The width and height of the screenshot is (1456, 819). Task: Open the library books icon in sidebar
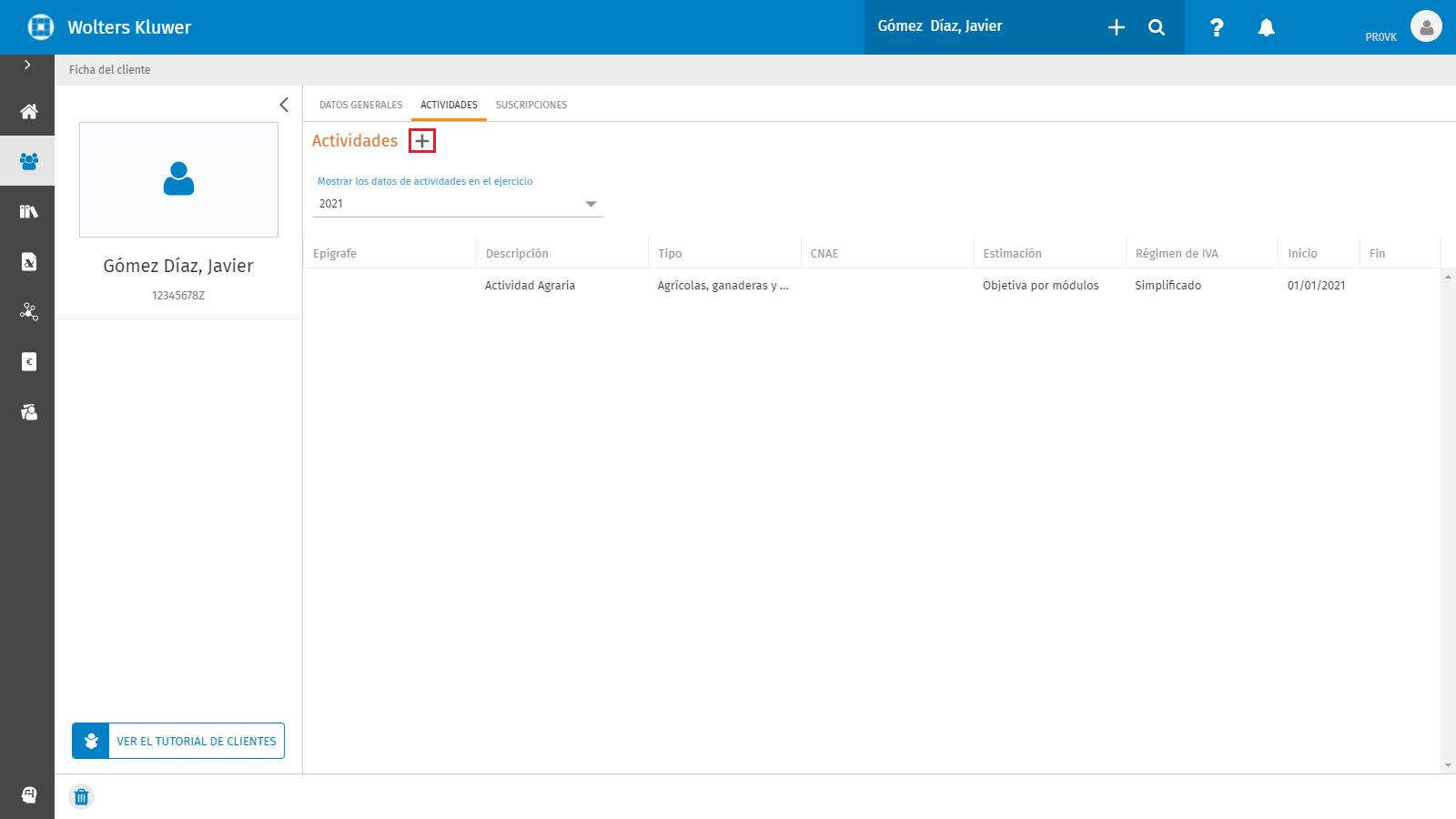[x=29, y=211]
